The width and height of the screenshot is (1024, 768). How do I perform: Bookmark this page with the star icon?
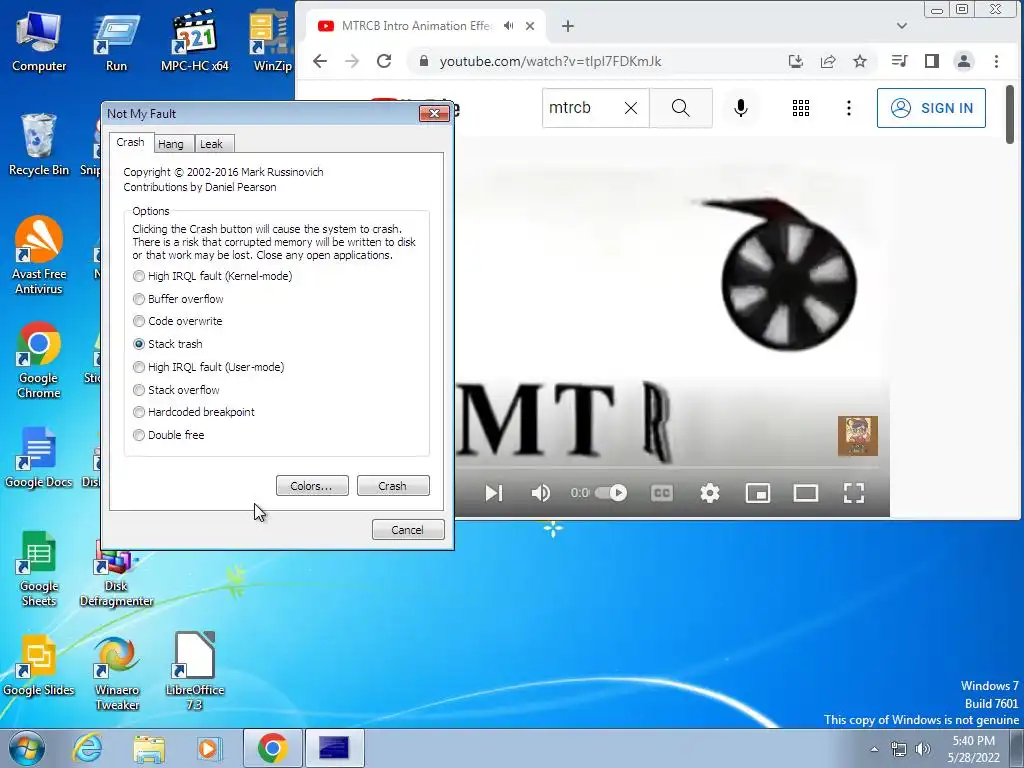(860, 61)
